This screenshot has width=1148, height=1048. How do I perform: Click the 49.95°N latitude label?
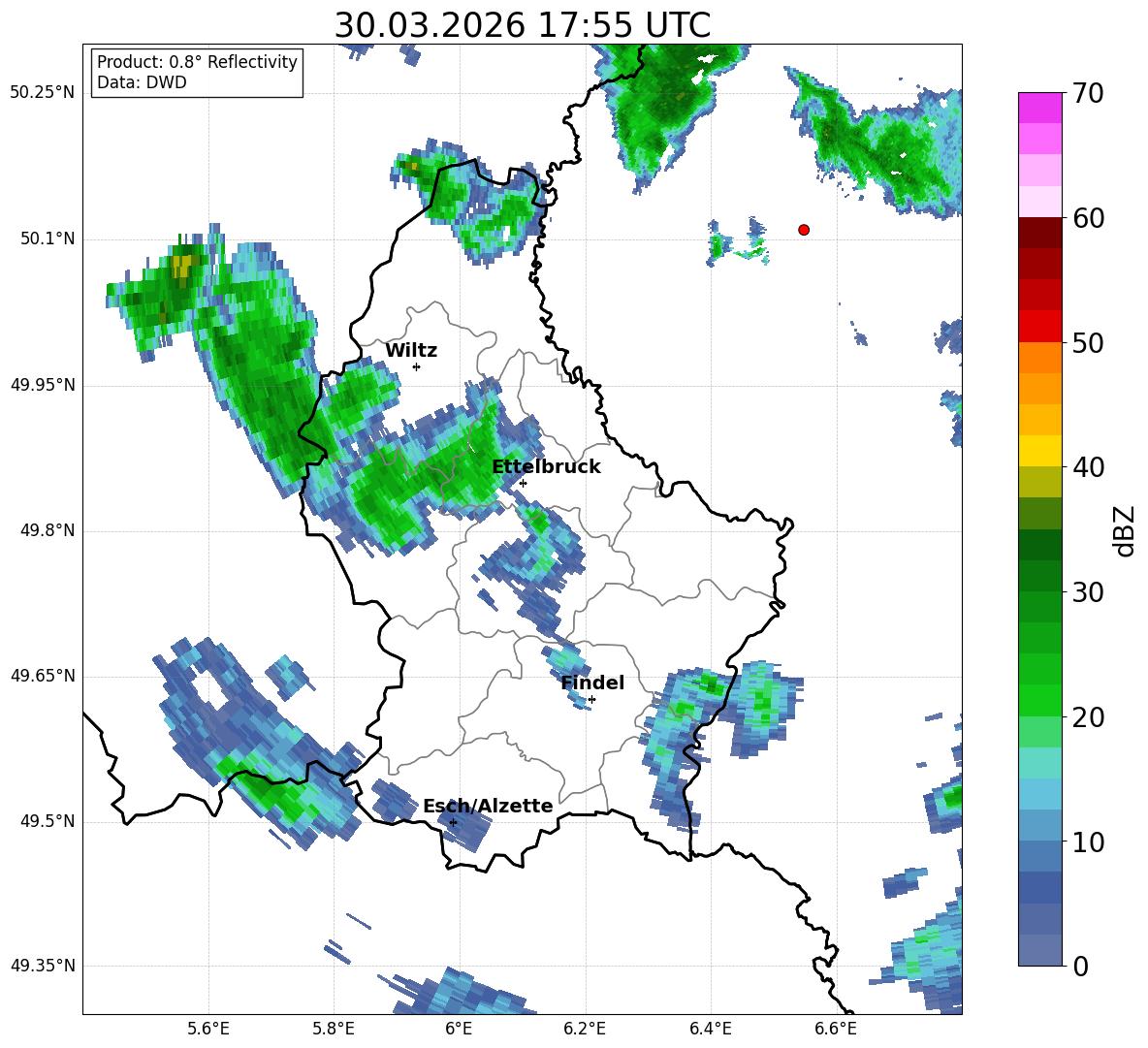(x=43, y=384)
